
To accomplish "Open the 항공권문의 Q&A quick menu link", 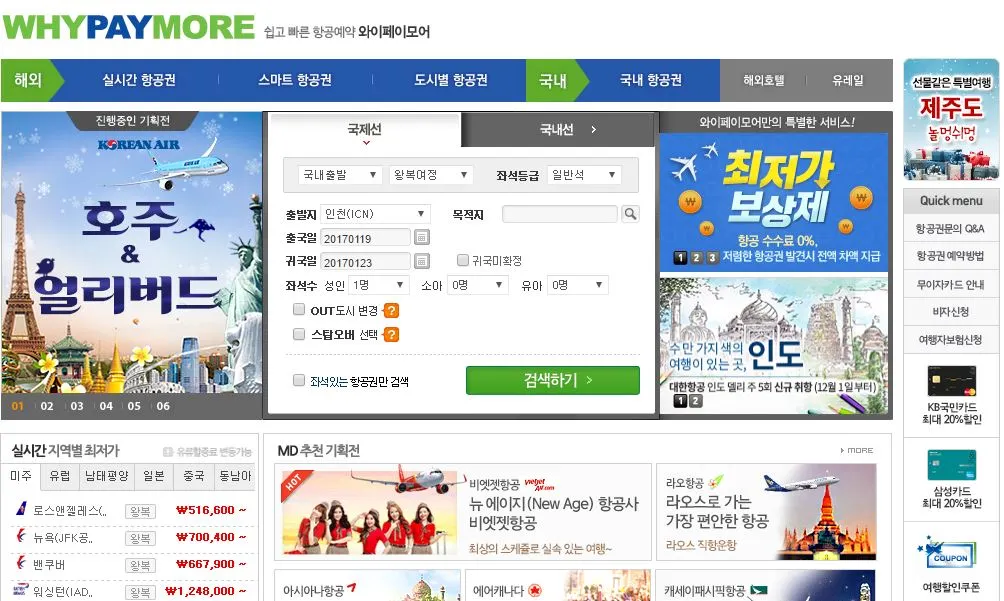I will (950, 228).
